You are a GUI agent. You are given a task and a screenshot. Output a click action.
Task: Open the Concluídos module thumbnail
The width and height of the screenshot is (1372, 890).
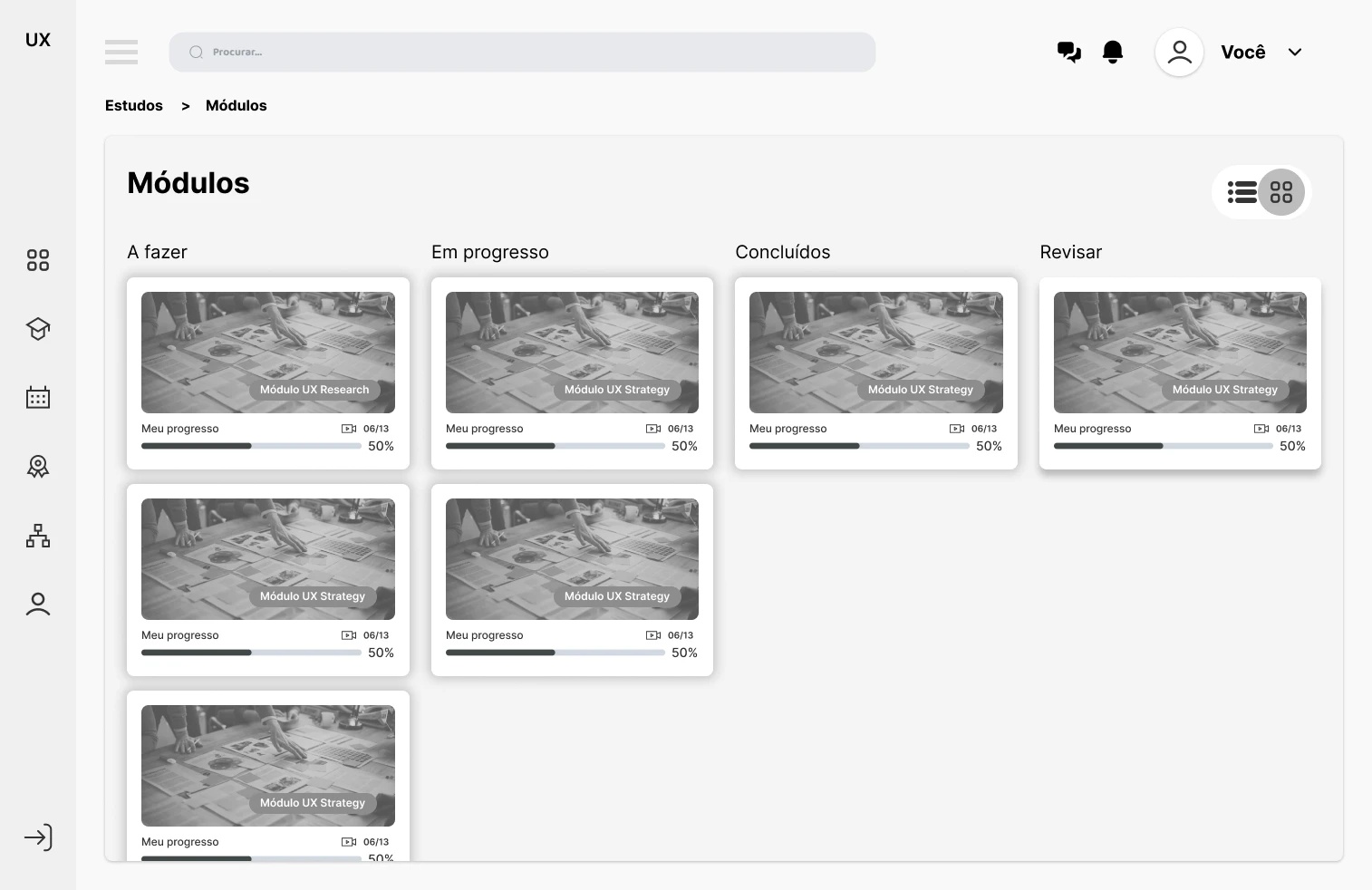click(876, 353)
